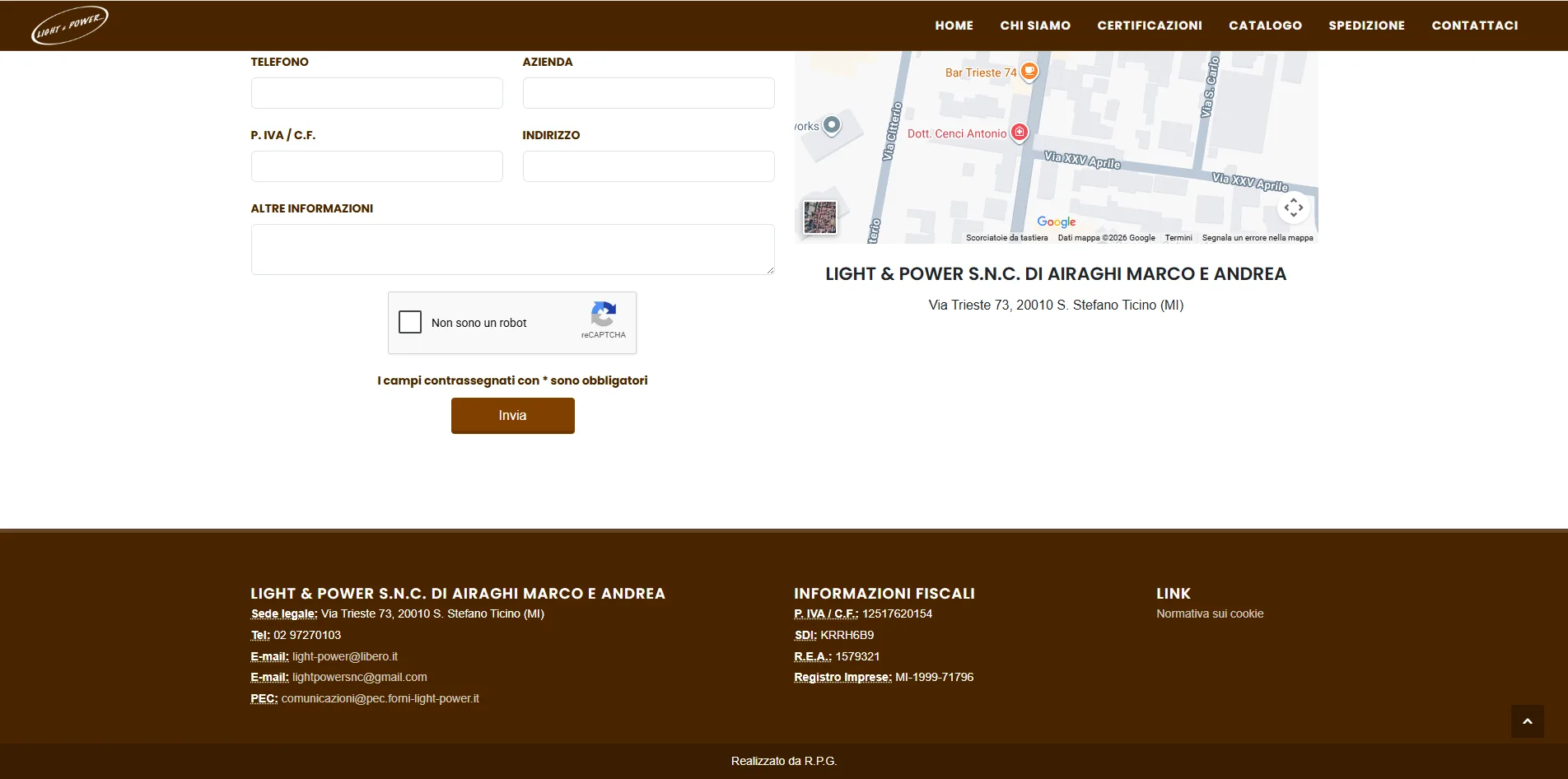Viewport: 1568px width, 779px height.
Task: Open the SPEDIZIONE menu item
Action: 1367,26
